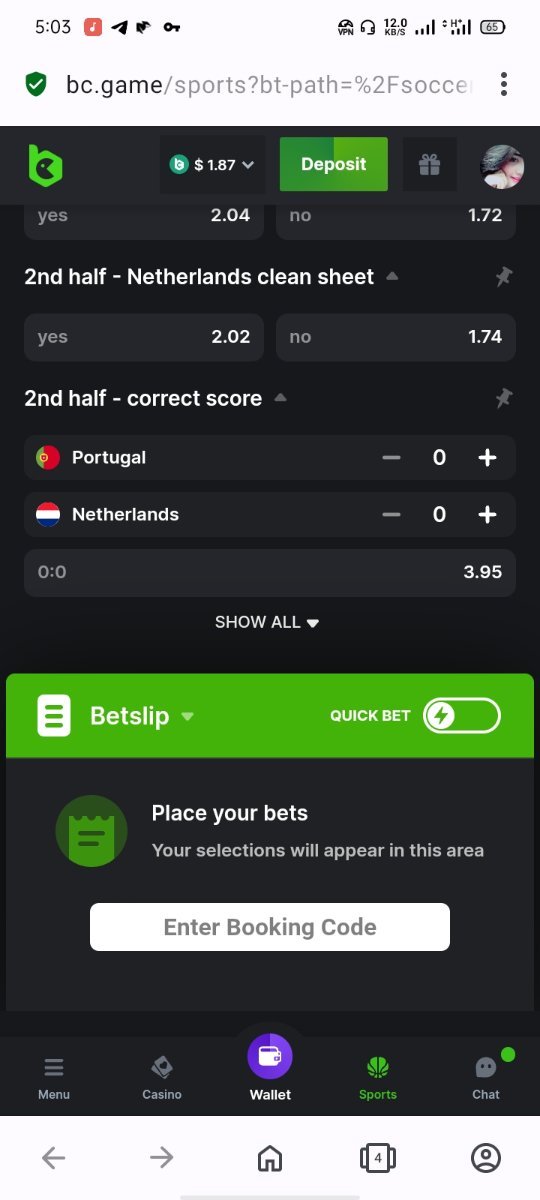Decrease Netherlands score with minus
Image resolution: width=540 pixels, height=1200 pixels.
click(391, 515)
